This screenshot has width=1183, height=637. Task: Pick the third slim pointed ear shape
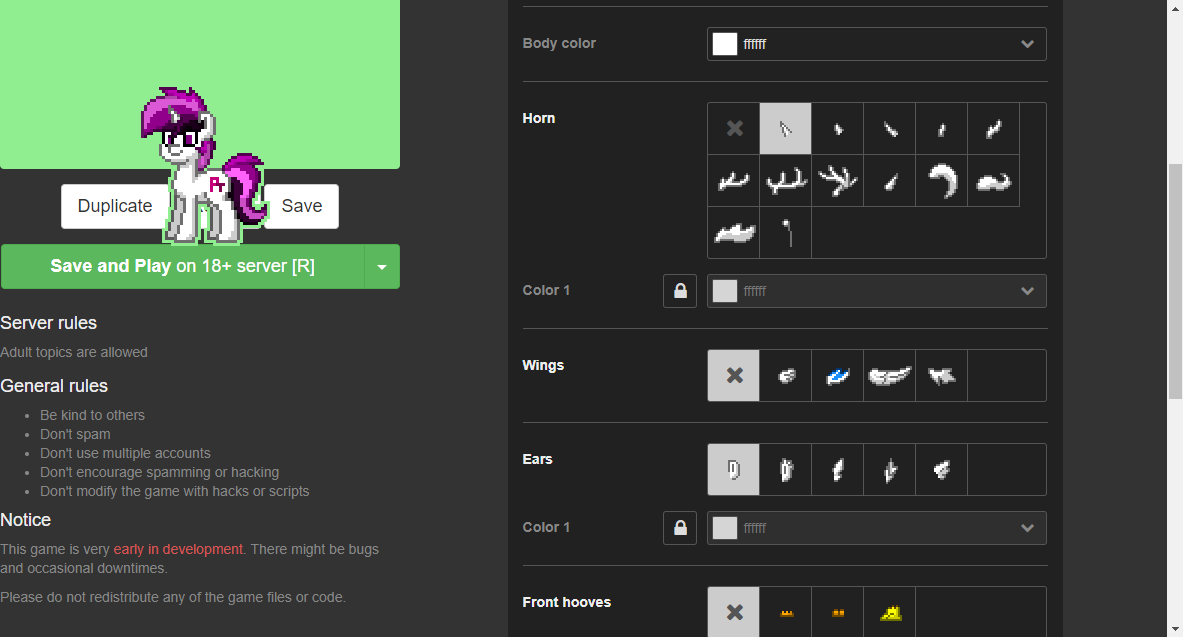(x=837, y=469)
